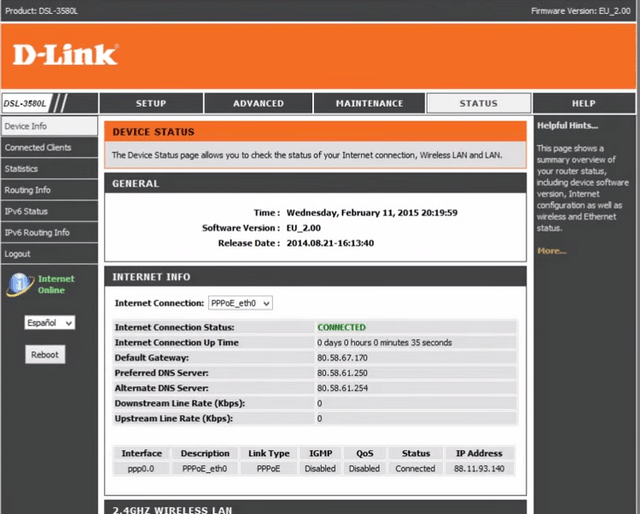
Task: Go to Statistics page
Action: tap(49, 169)
